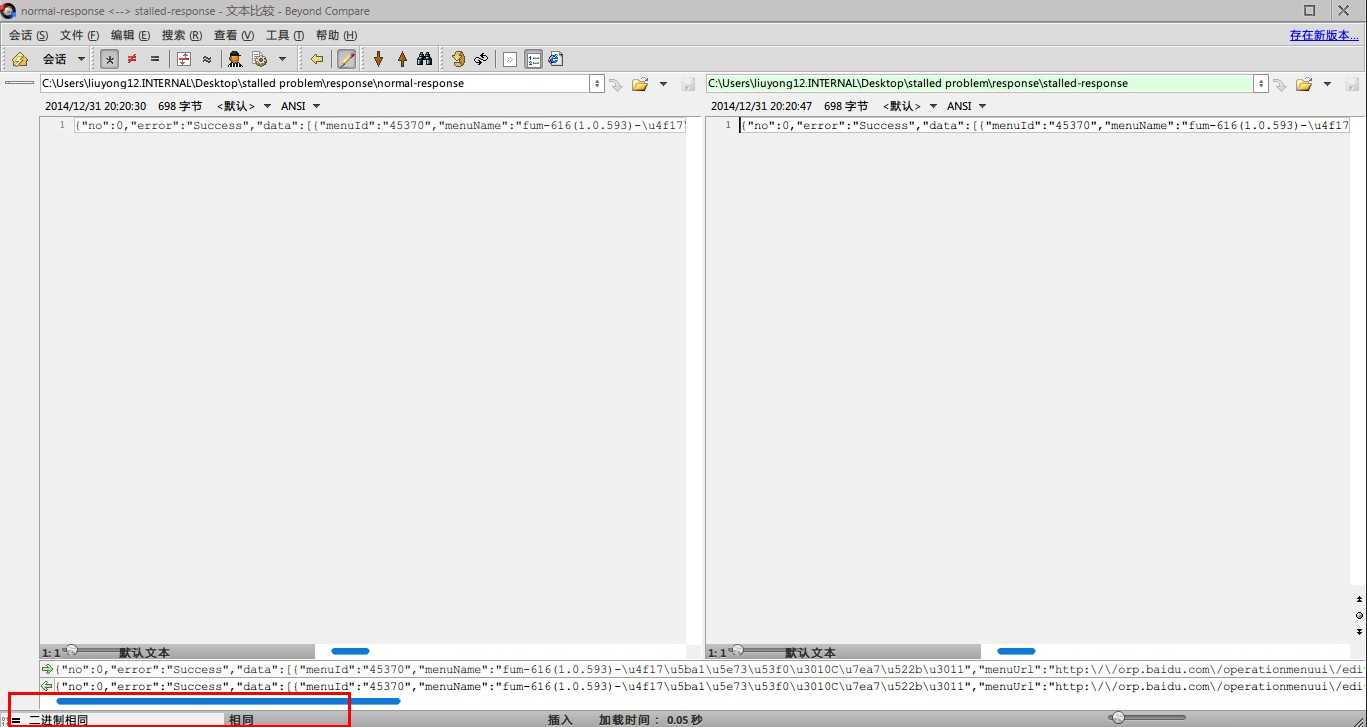Viewport: 1367px width, 727px height.
Task: Click left pane save icon
Action: click(x=688, y=85)
